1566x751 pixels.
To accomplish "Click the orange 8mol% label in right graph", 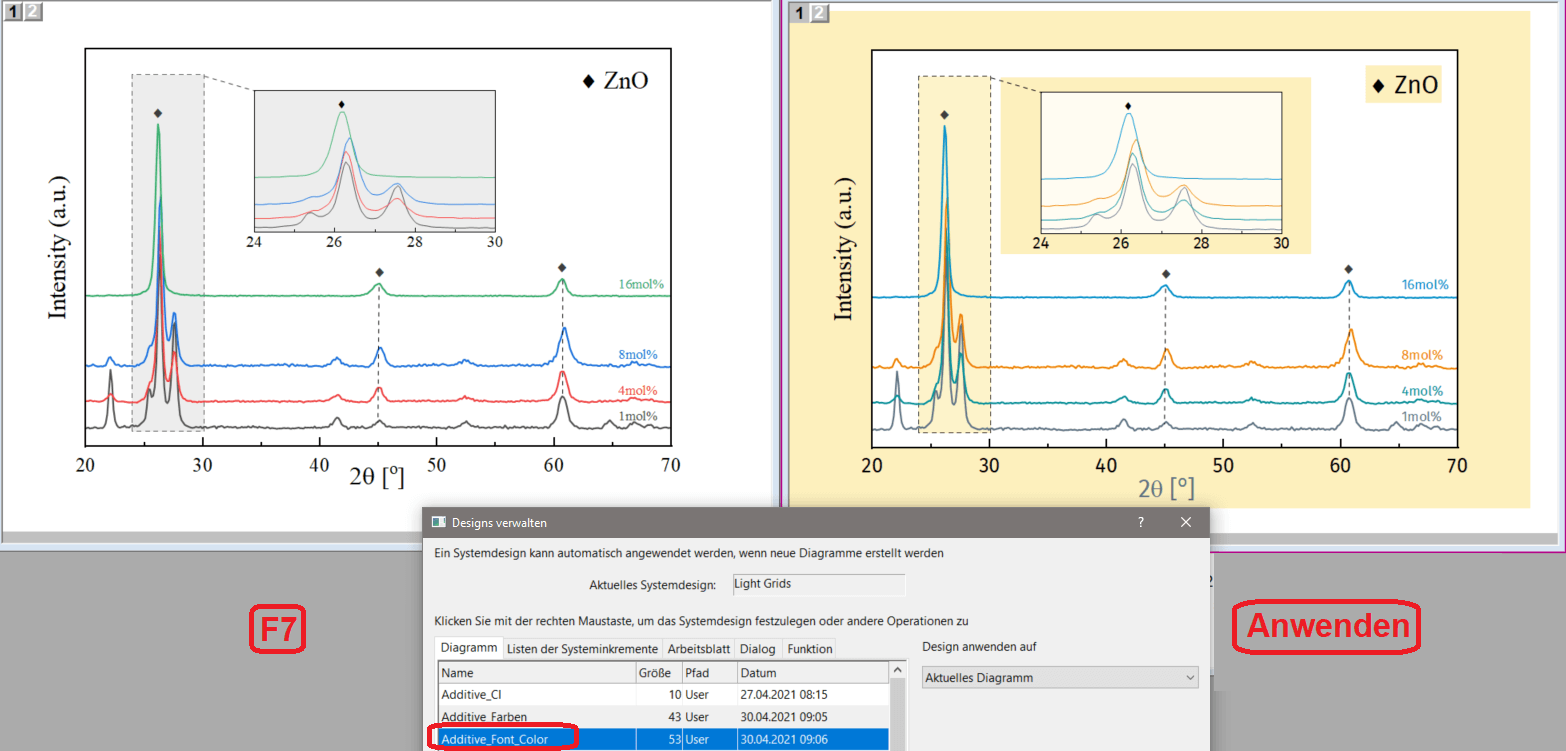I will pyautogui.click(x=1423, y=355).
